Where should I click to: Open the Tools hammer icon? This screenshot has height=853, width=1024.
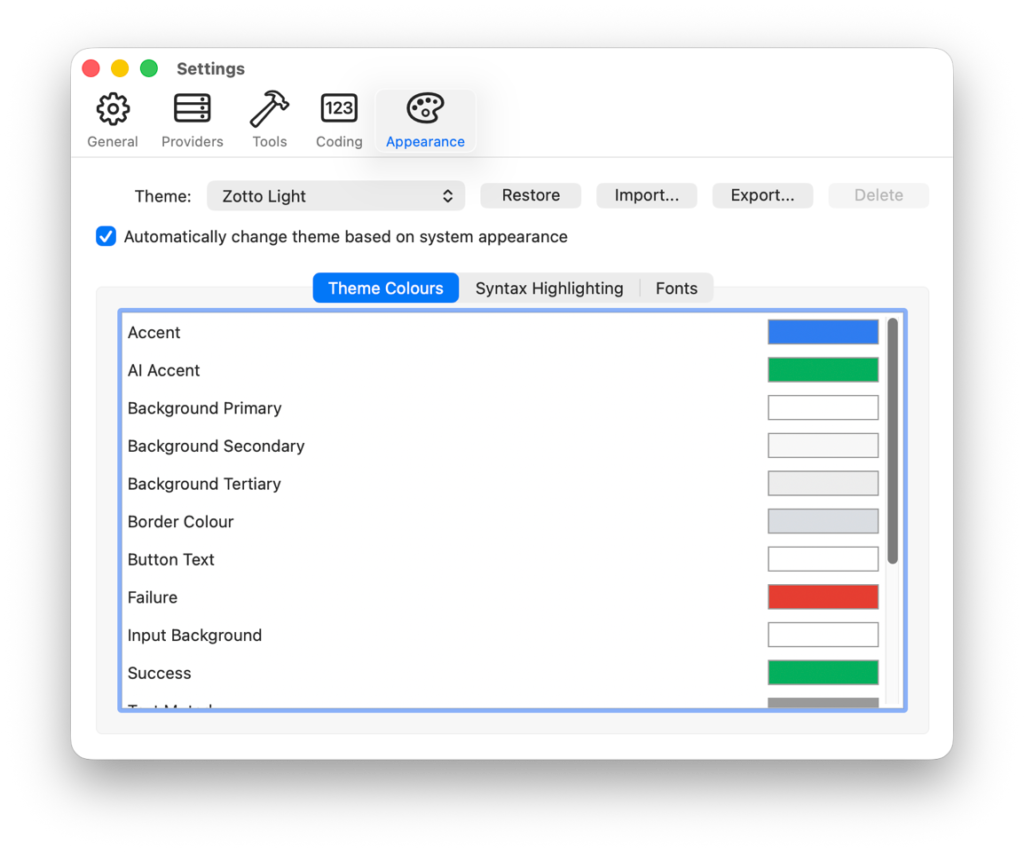point(269,109)
